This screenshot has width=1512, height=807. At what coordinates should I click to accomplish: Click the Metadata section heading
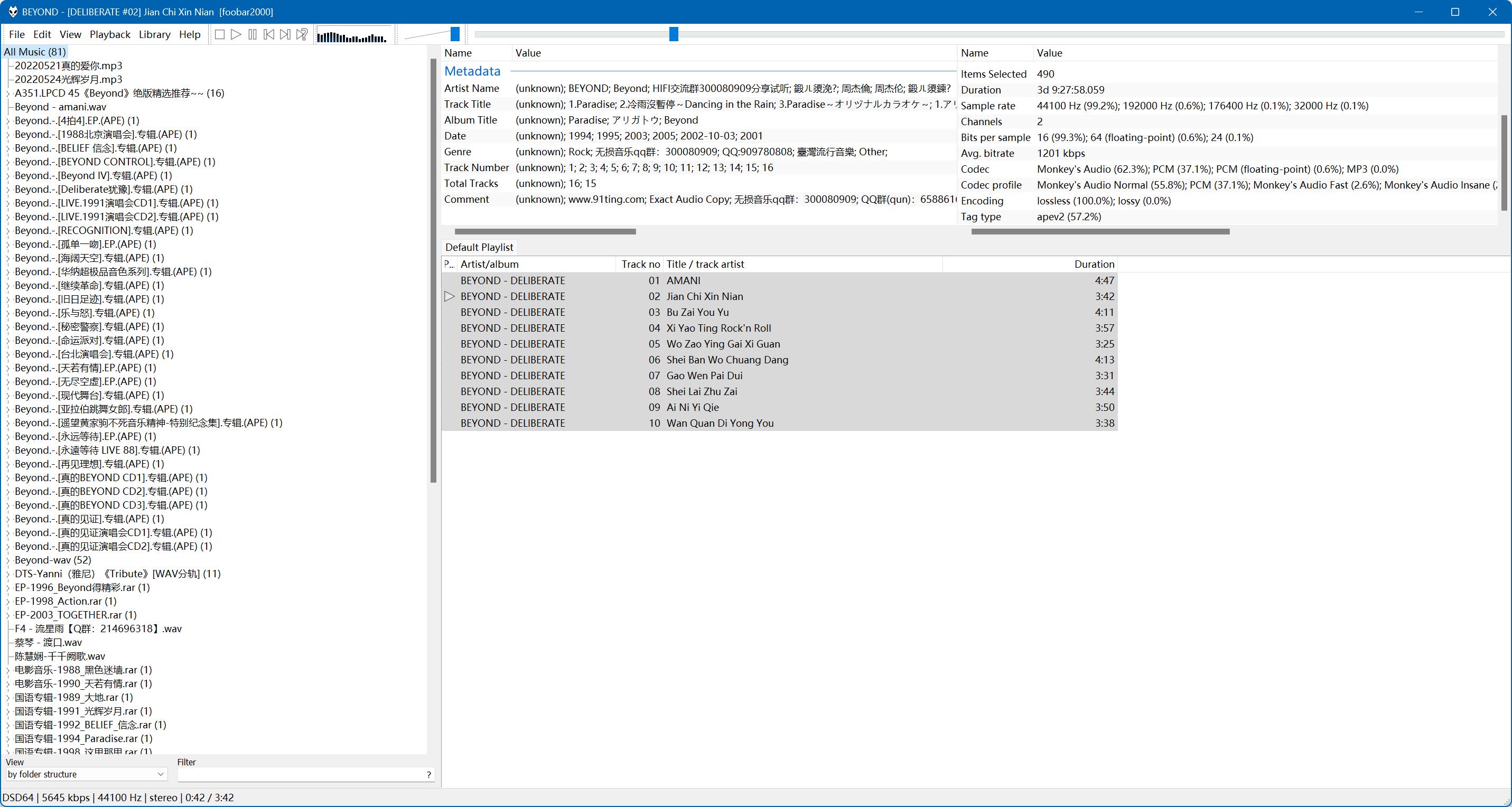(472, 71)
